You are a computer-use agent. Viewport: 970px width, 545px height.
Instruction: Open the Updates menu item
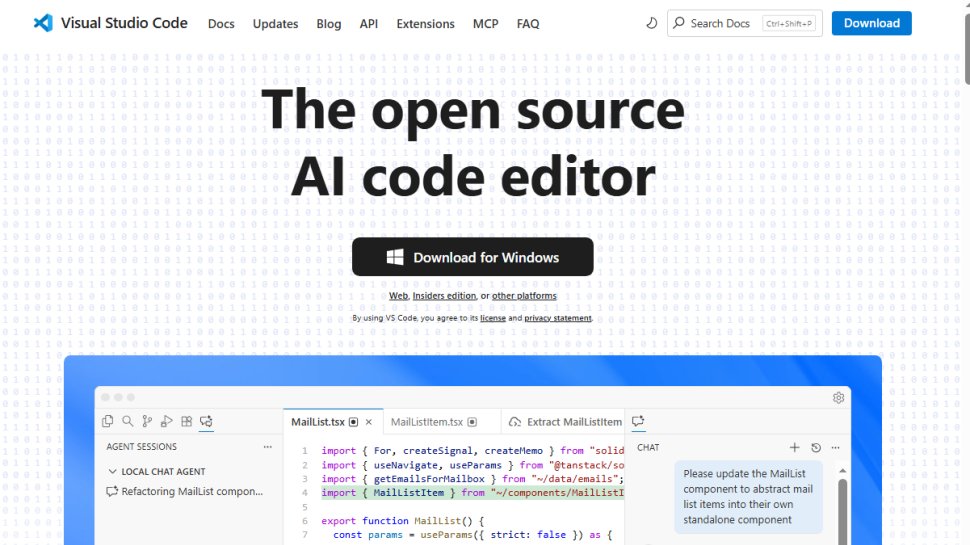pos(275,24)
